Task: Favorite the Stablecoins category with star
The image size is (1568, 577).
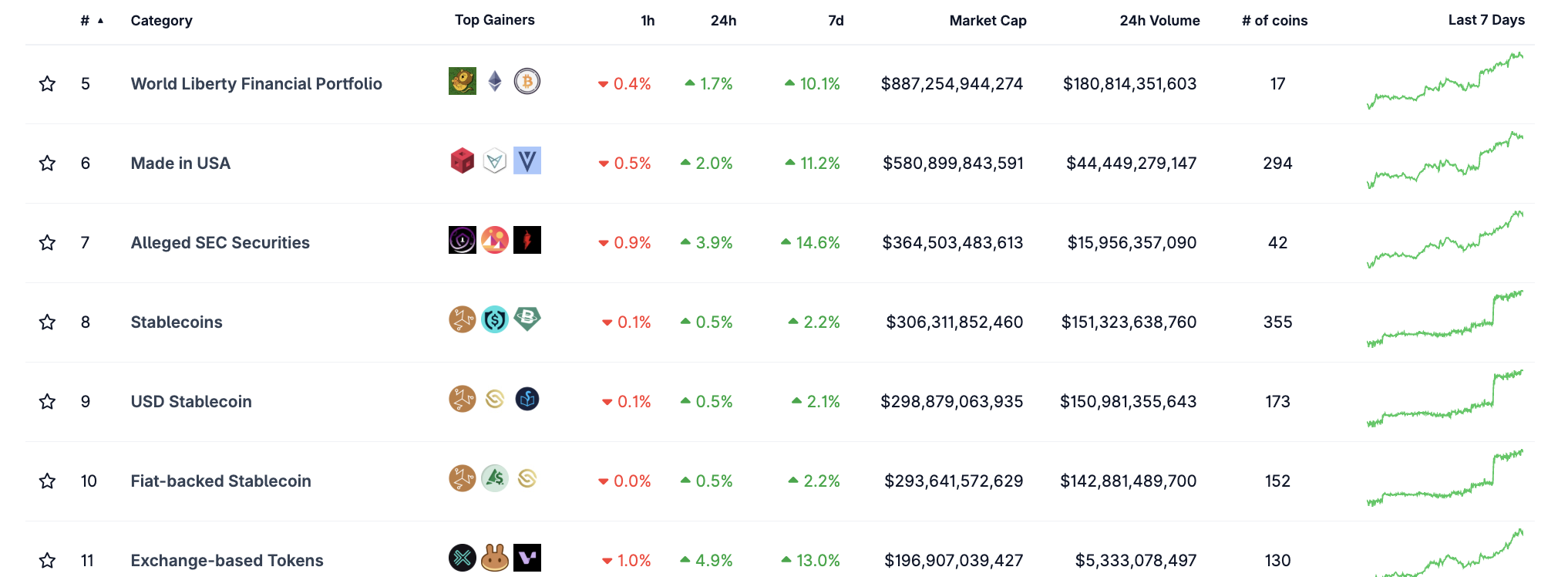Action: coord(47,322)
